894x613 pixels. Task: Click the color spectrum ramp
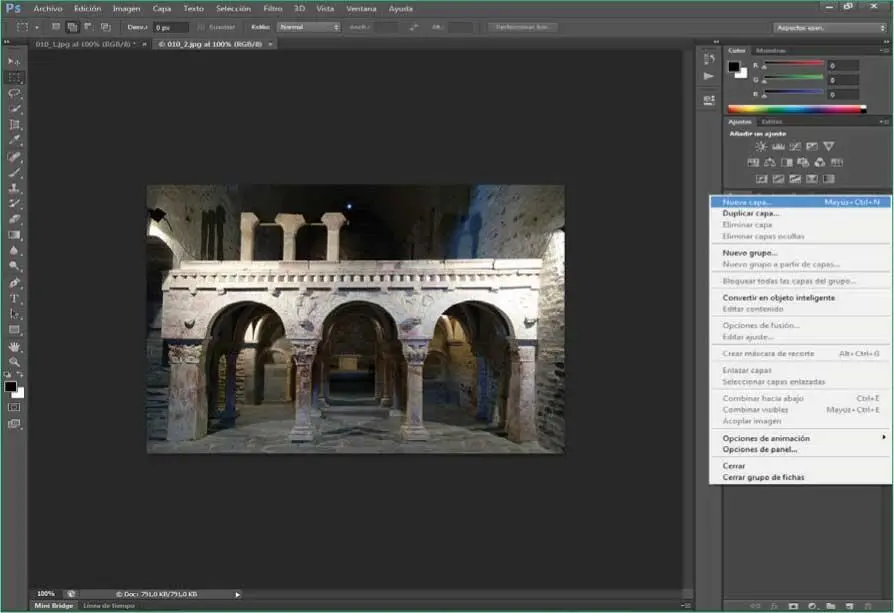pyautogui.click(x=796, y=108)
